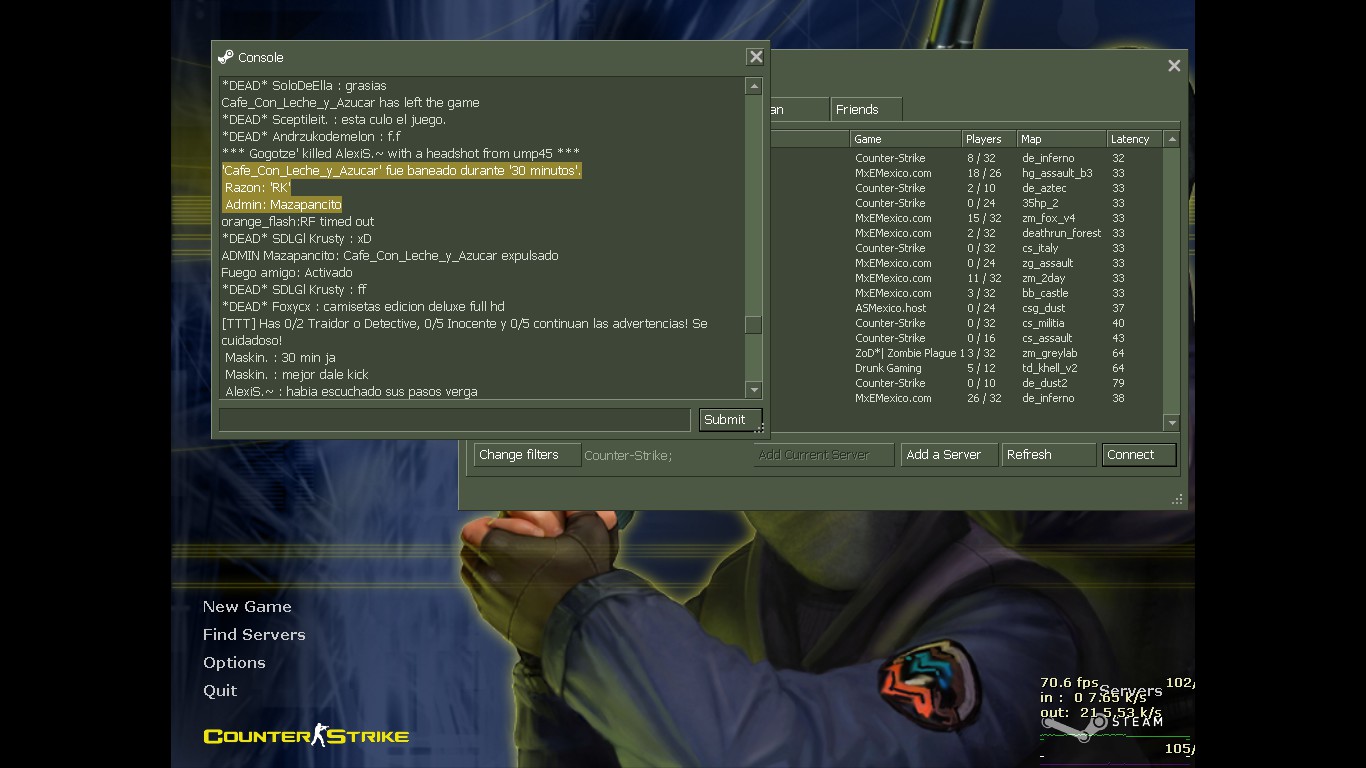Sort servers by Latency column
Screen dimensions: 1366x768
[x=1135, y=139]
